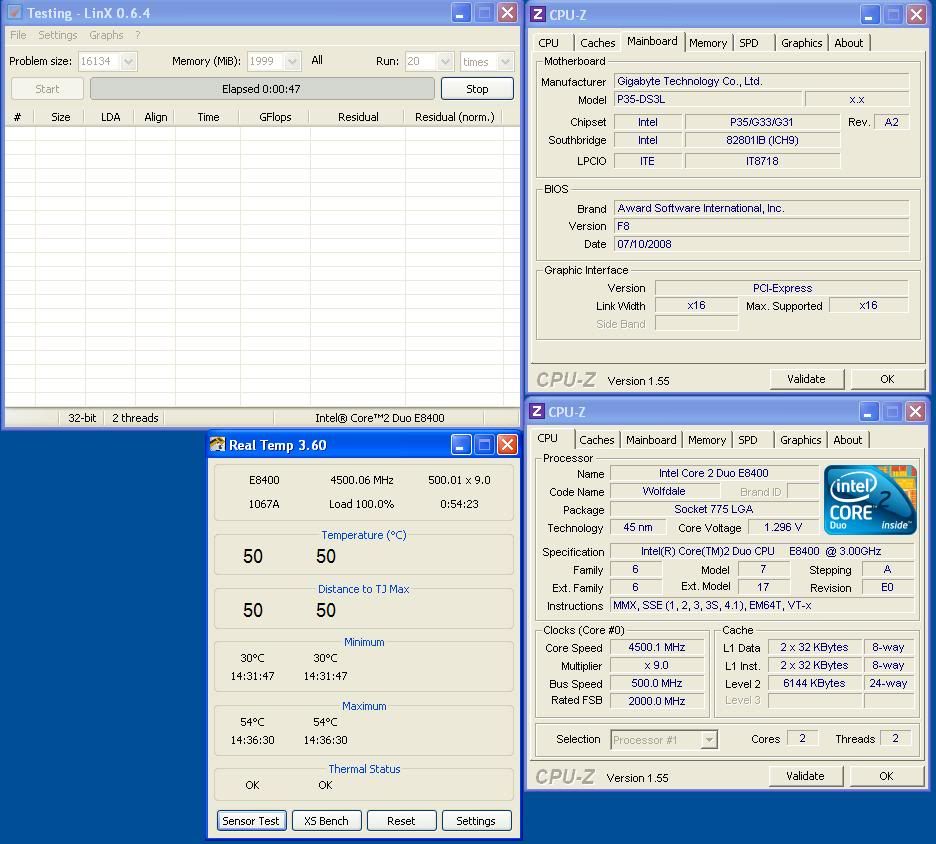This screenshot has width=936, height=844.
Task: Run the Real Temp Sensor Test
Action: pyautogui.click(x=251, y=821)
